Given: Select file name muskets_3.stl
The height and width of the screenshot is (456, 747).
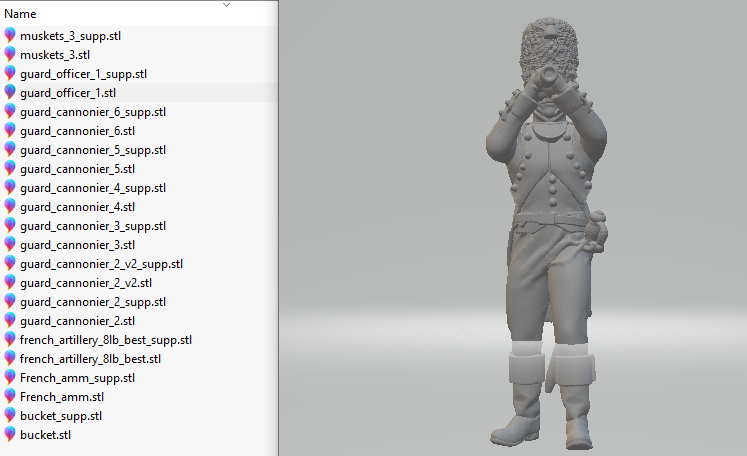Looking at the screenshot, I should click(55, 55).
